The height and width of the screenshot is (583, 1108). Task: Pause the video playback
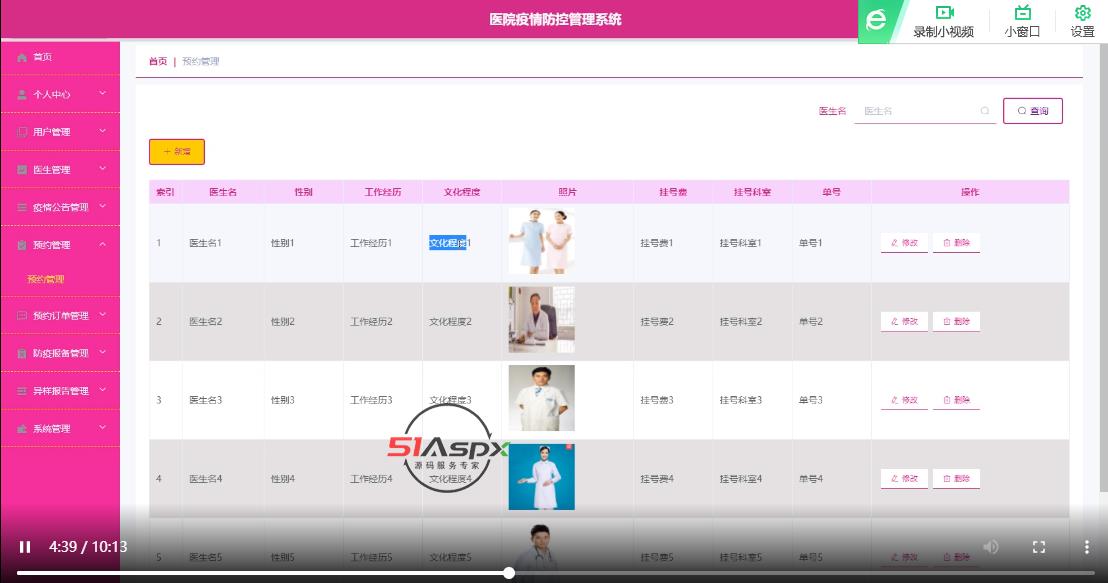pos(25,547)
